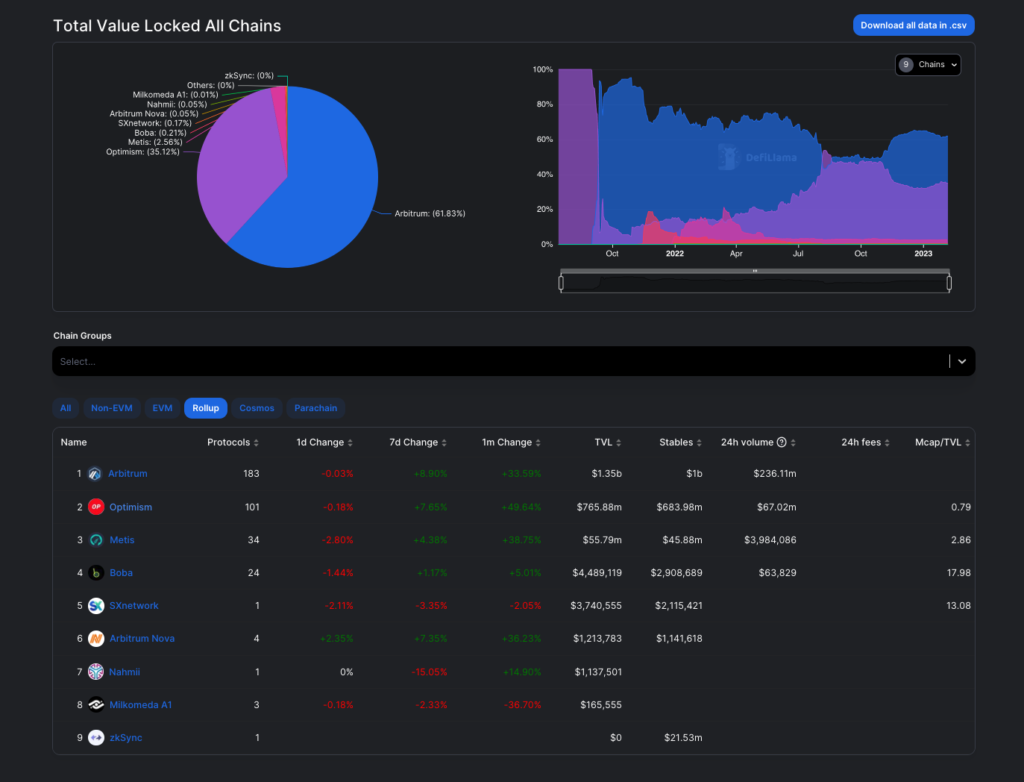Click the Milkomeda A1 logo icon
The width and height of the screenshot is (1024, 782).
pos(96,705)
